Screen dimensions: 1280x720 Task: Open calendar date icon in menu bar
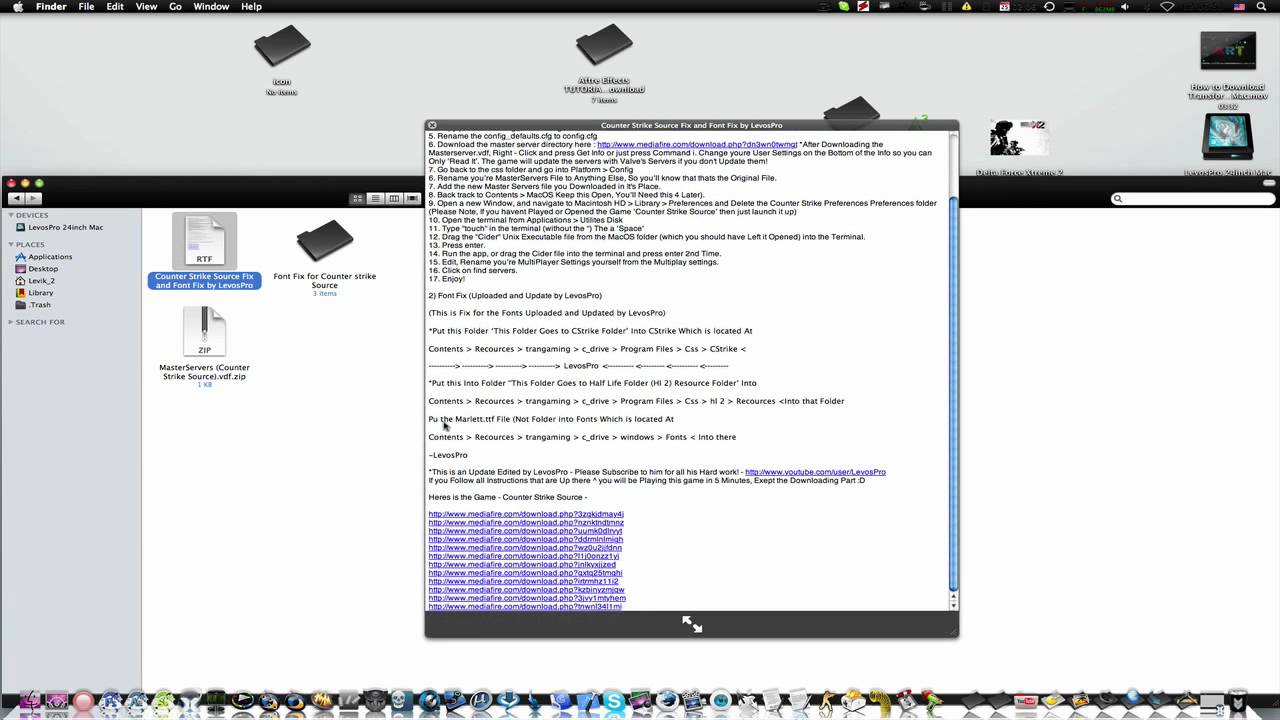[x=1005, y=6]
